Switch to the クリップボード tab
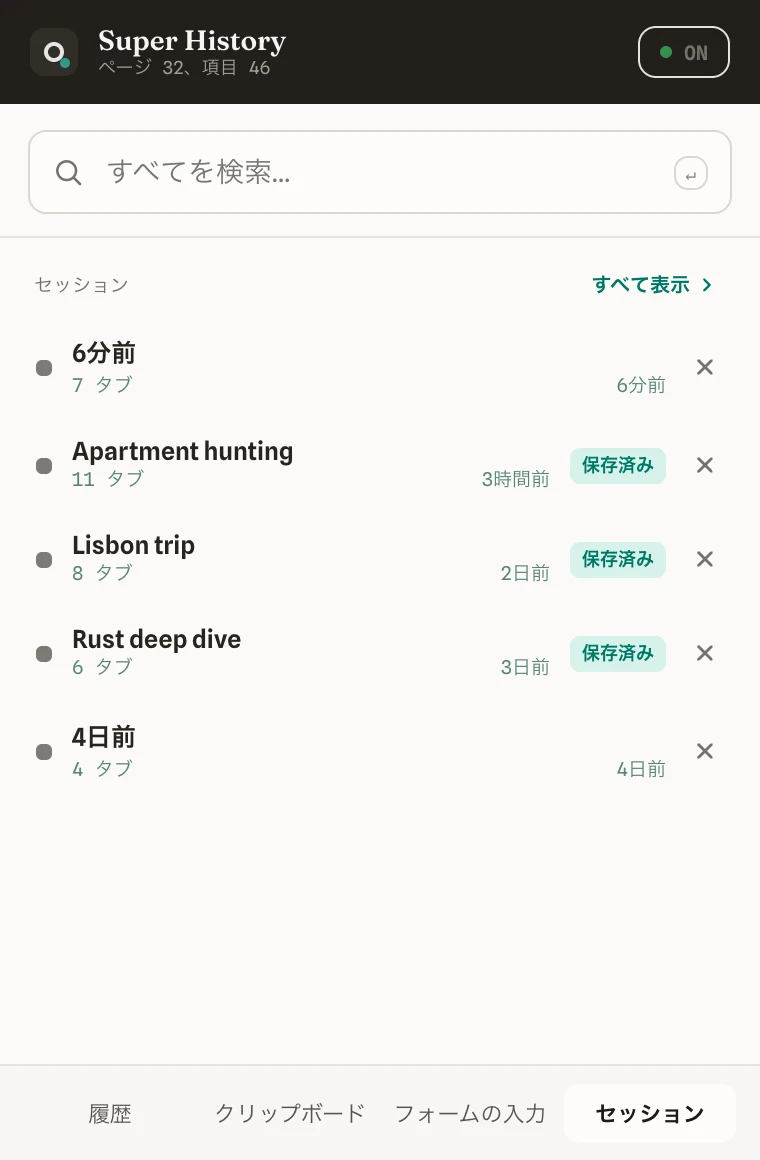This screenshot has width=760, height=1160. (290, 1113)
